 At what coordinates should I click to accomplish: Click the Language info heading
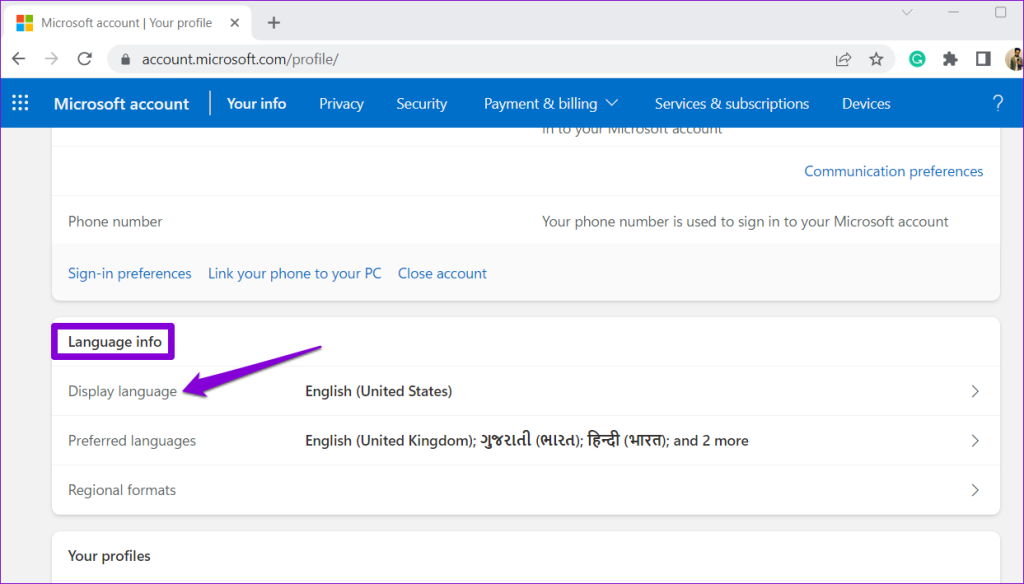click(114, 342)
